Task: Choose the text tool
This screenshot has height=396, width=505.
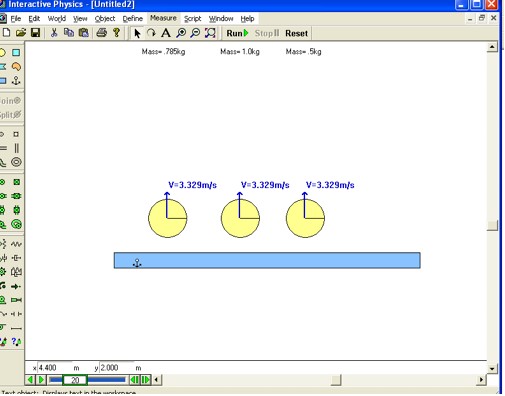Action: pos(166,33)
